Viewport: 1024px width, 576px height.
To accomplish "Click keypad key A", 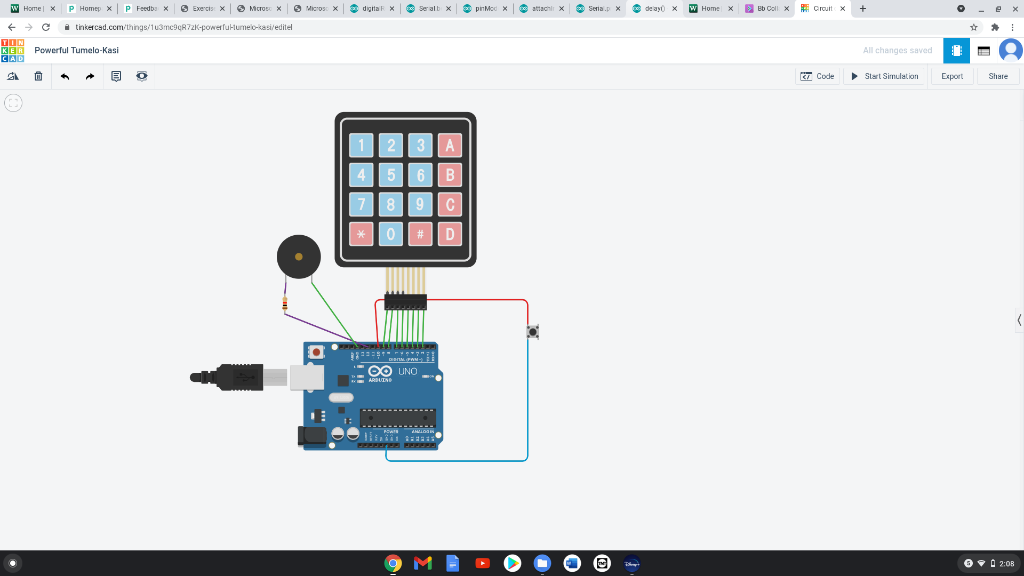I will tap(450, 146).
